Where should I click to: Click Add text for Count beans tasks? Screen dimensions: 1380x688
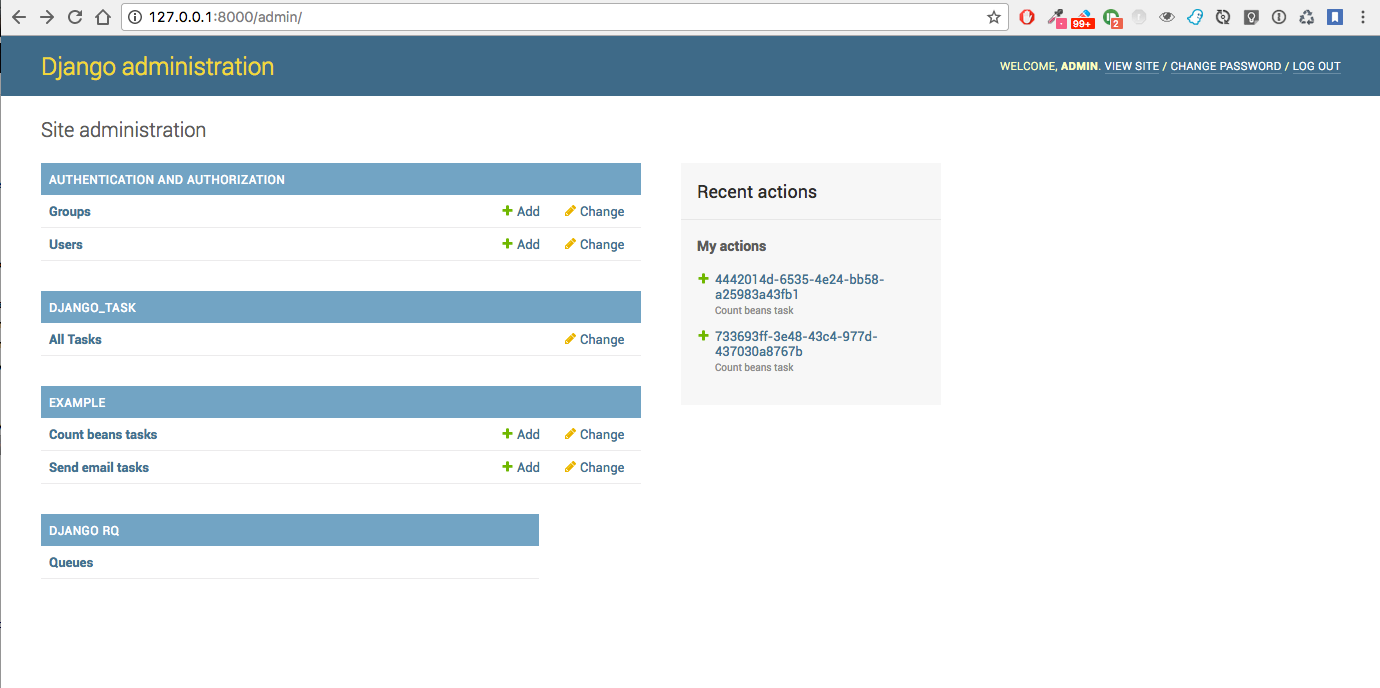[x=528, y=434]
